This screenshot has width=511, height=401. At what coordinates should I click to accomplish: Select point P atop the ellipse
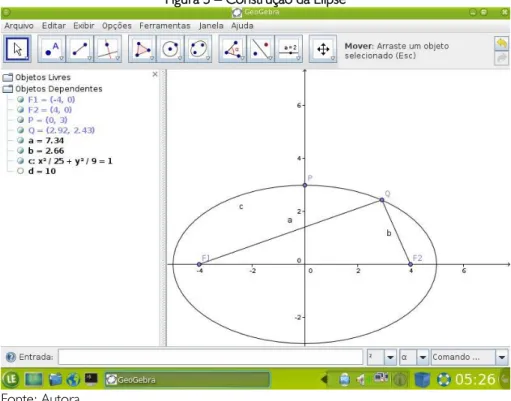coord(305,185)
